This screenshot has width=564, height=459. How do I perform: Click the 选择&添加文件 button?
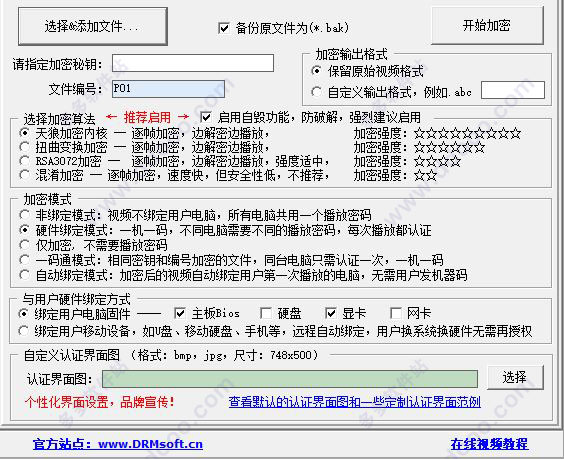(x=93, y=27)
